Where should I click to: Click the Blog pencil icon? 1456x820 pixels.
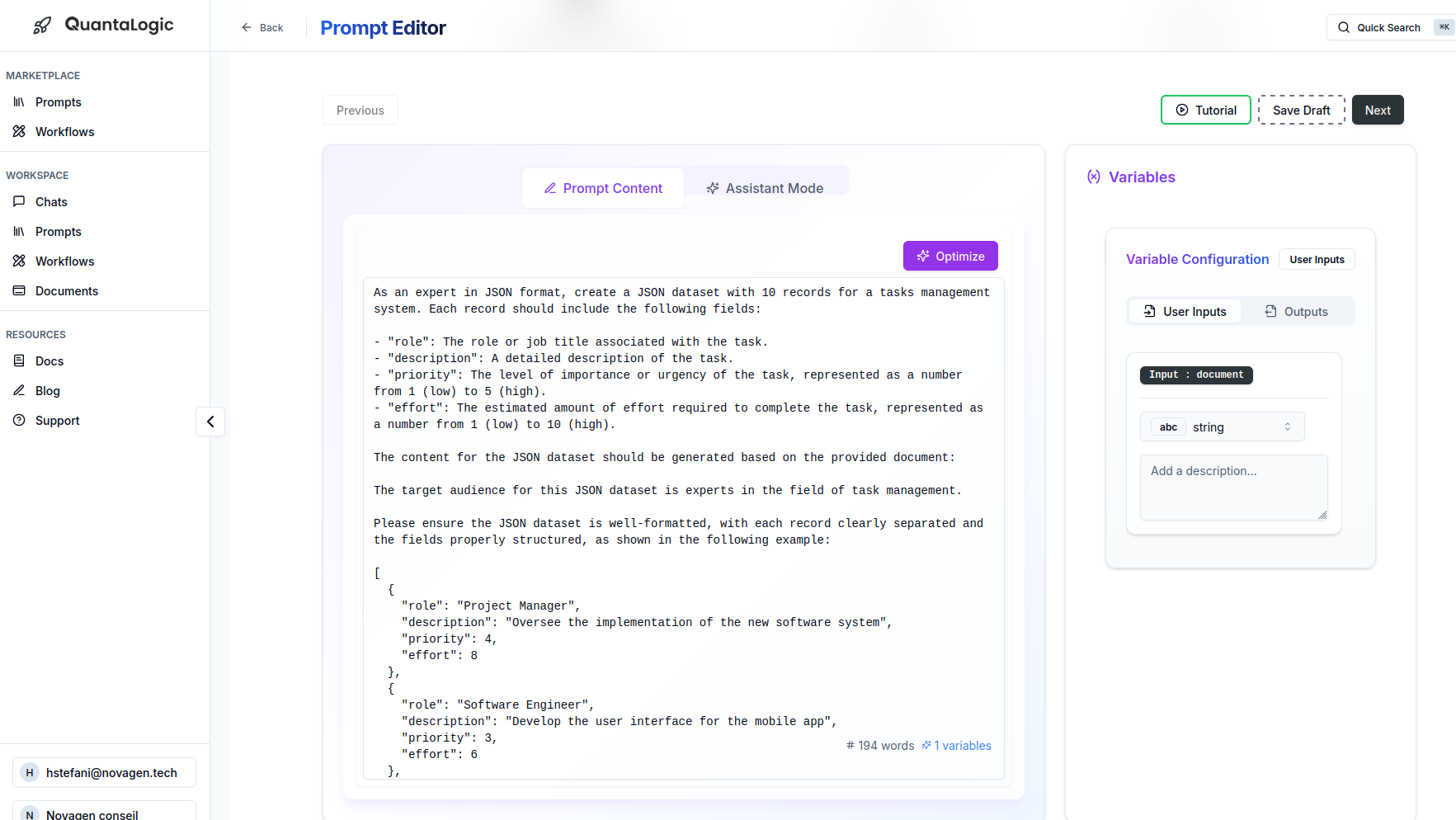click(x=19, y=390)
